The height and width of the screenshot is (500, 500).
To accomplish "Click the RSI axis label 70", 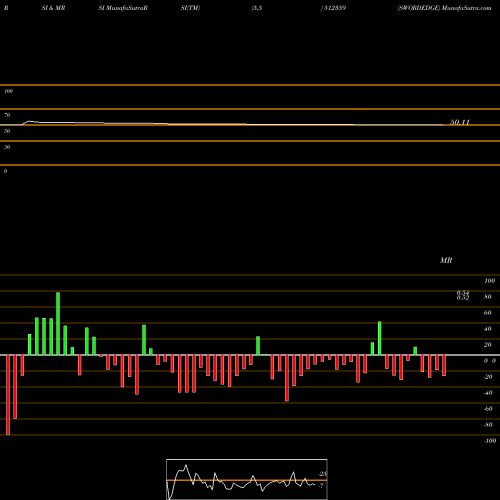I will click(7, 115).
